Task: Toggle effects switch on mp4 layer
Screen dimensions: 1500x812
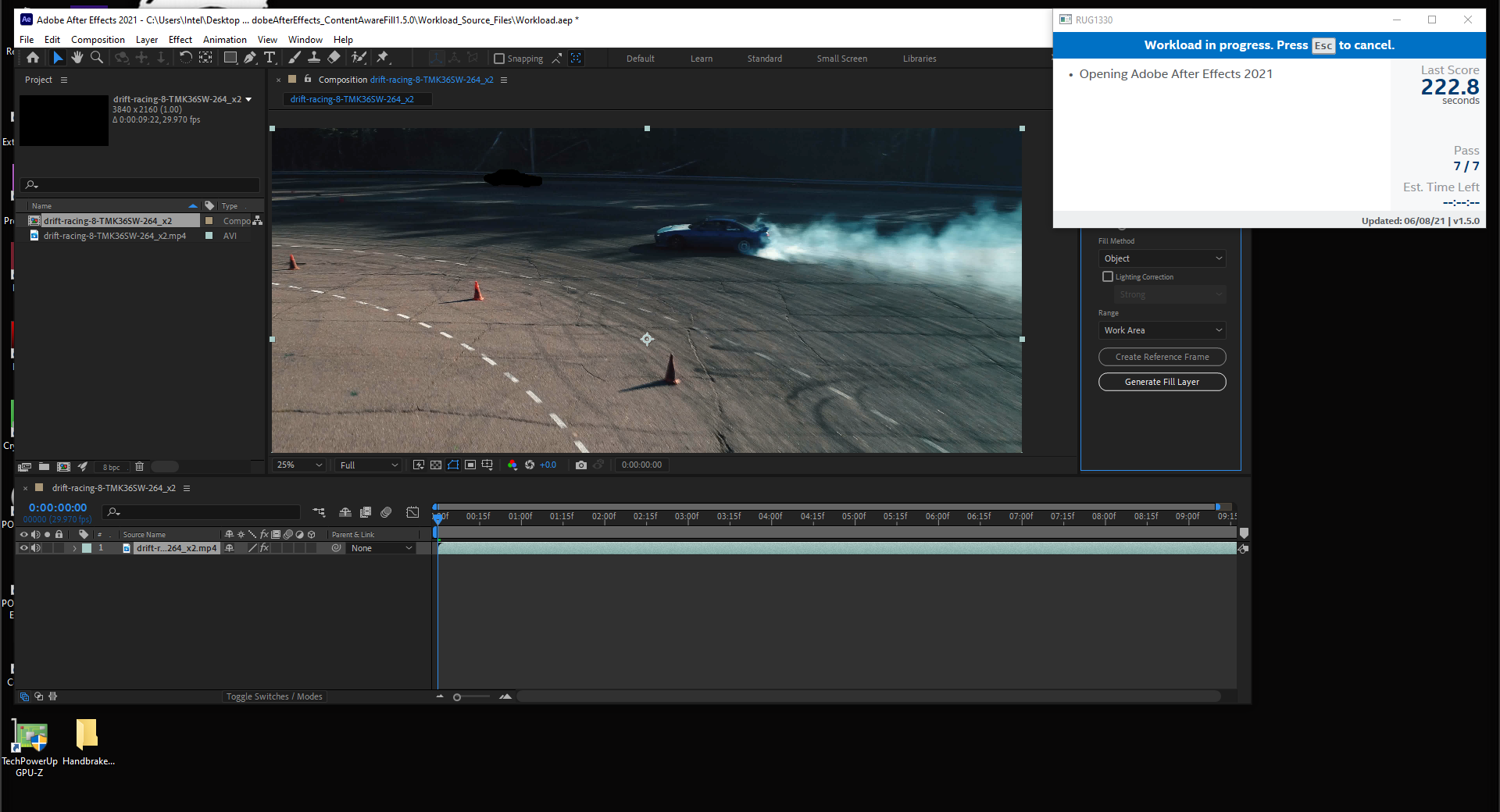Action: click(x=264, y=548)
